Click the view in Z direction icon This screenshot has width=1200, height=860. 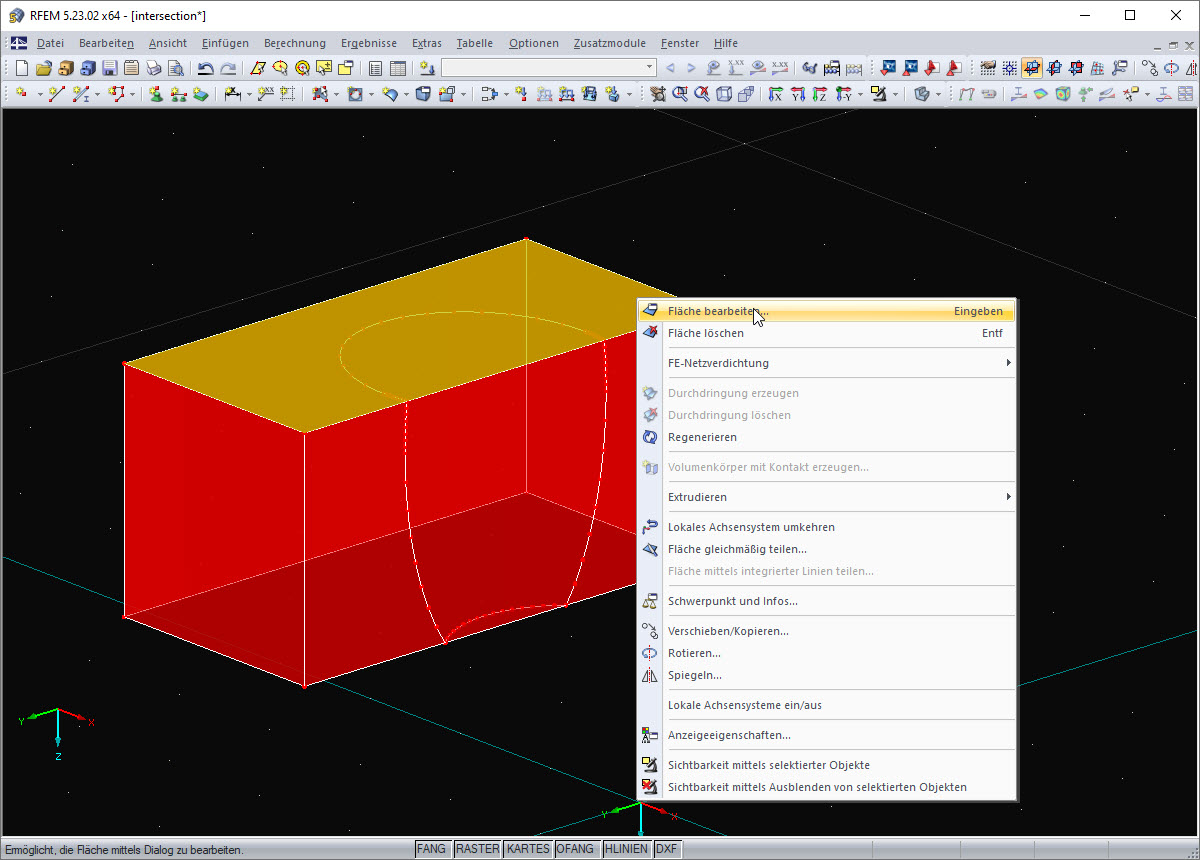coord(819,94)
